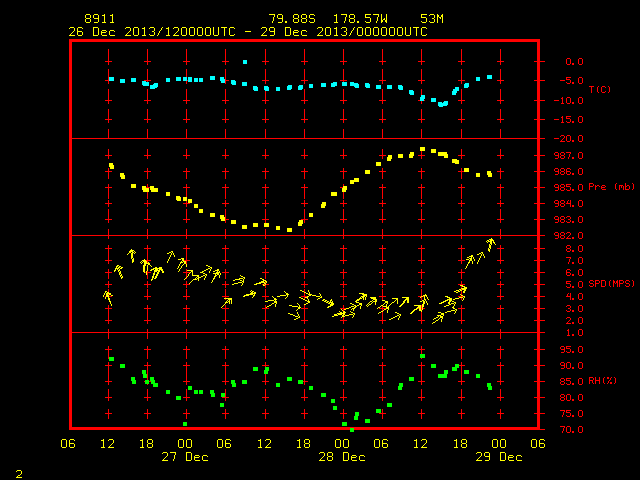Screen dimensions: 640x480
Task: Click the Pre (mb) pressure axis label
Action: coord(611,187)
